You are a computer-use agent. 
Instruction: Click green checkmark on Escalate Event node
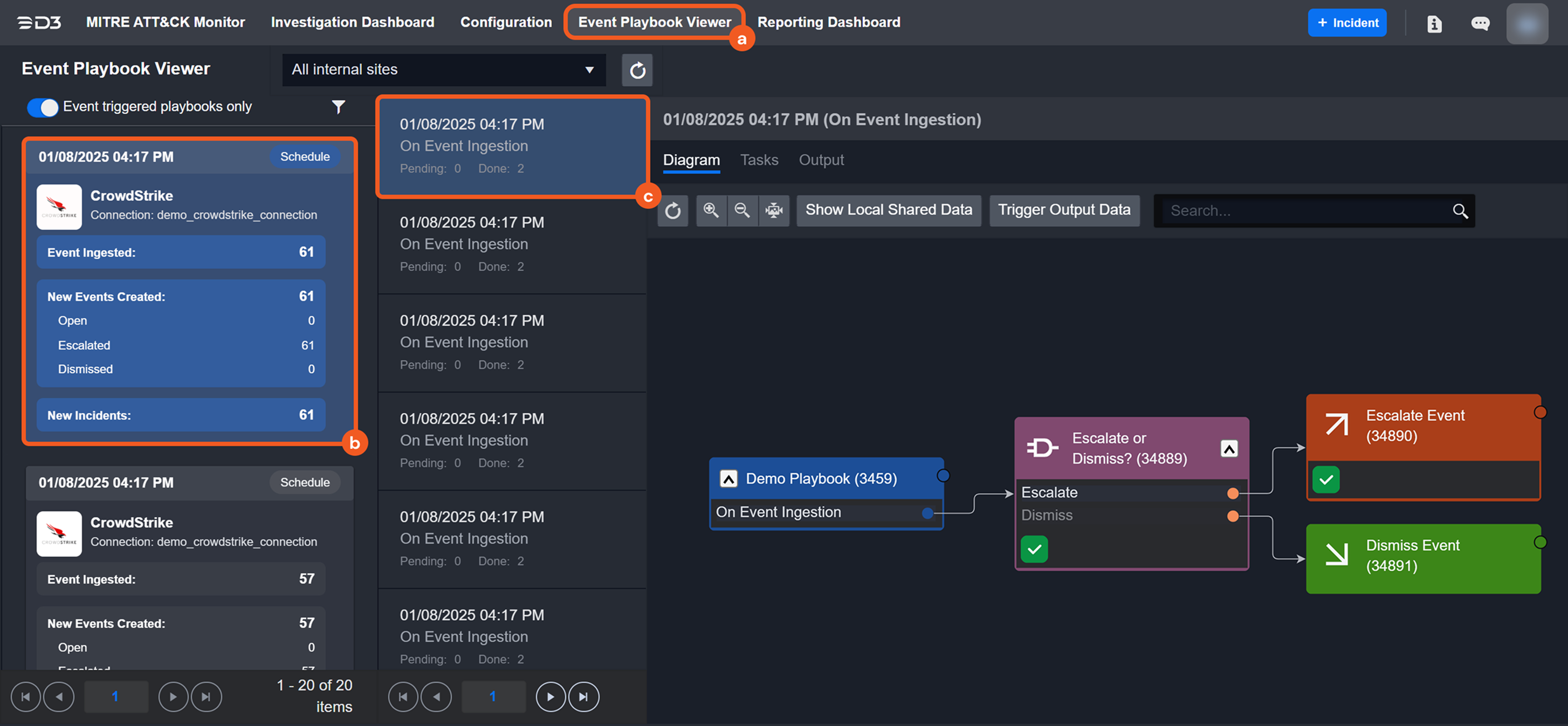(1326, 480)
